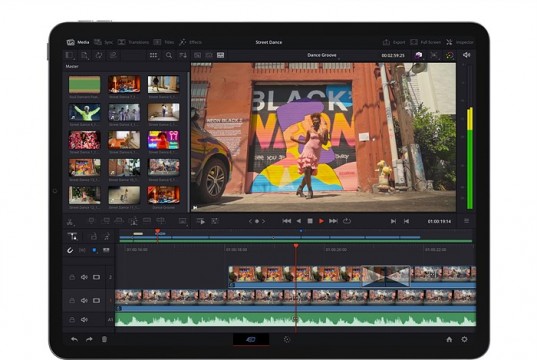Stop playback with the square stop button
This screenshot has width=537, height=360.
[310, 221]
